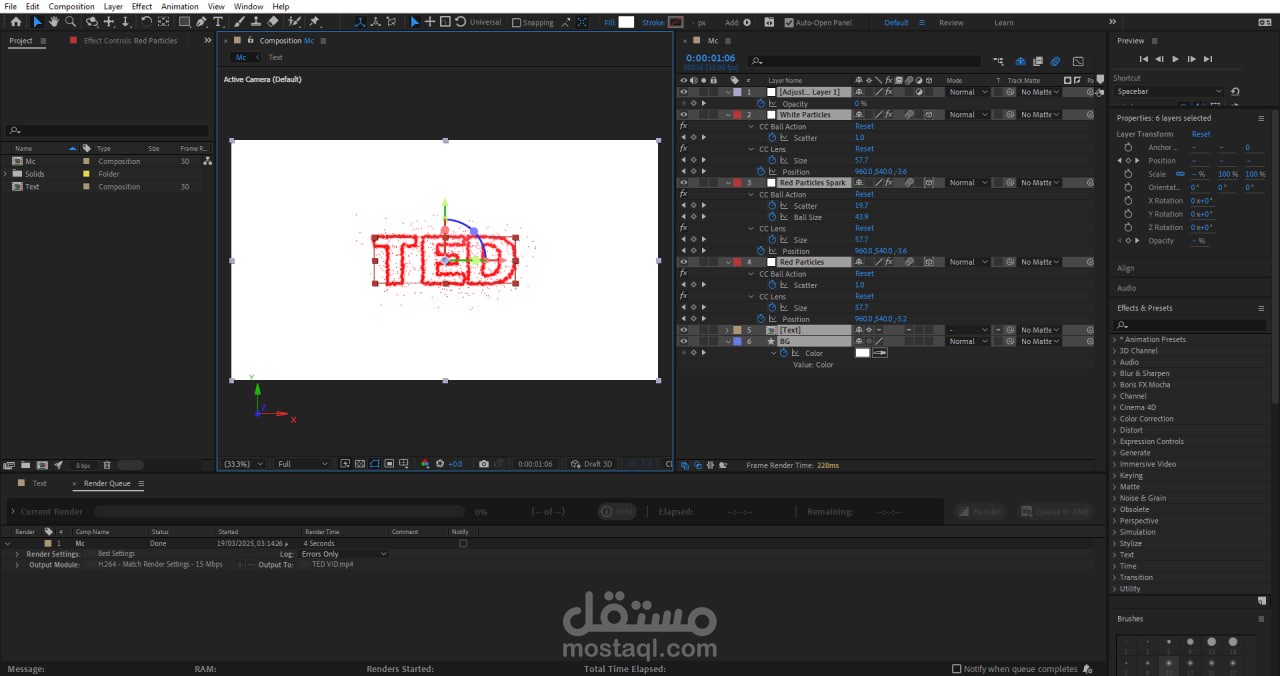
Task: Select the Clone Stamp tool
Action: pyautogui.click(x=256, y=21)
